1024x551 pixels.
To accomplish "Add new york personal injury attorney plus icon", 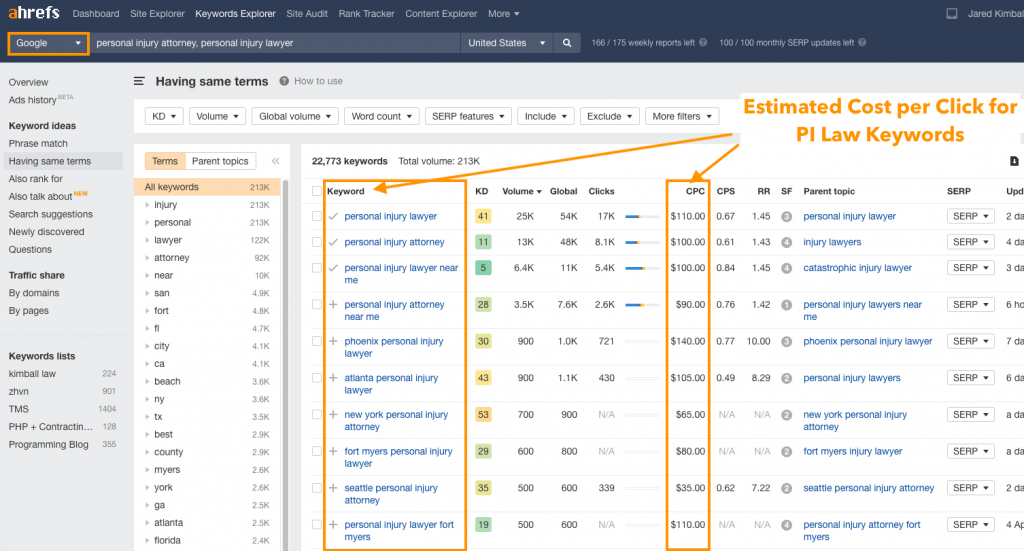I will (x=333, y=414).
